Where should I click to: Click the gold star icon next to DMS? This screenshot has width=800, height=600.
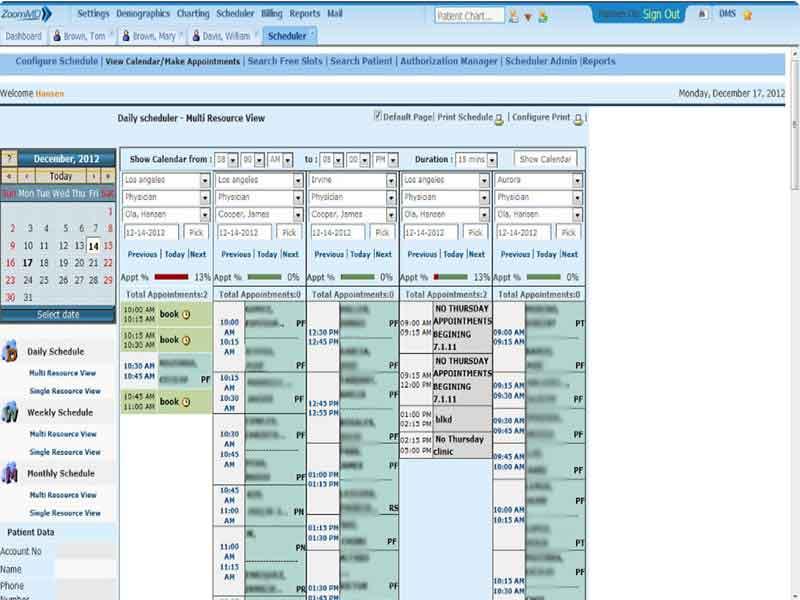click(x=747, y=15)
